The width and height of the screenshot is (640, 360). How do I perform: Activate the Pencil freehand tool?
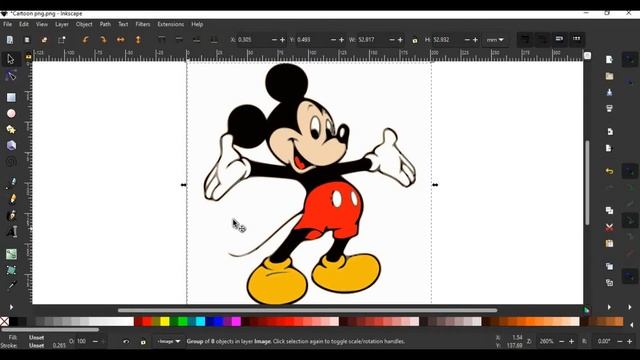12,199
